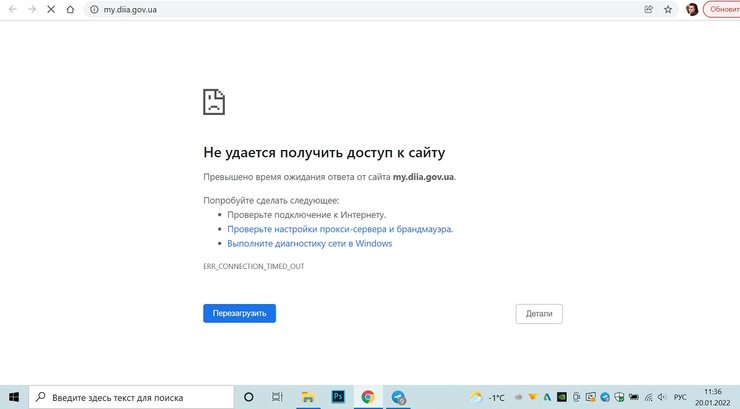Open Autodesk tray icon

point(547,397)
